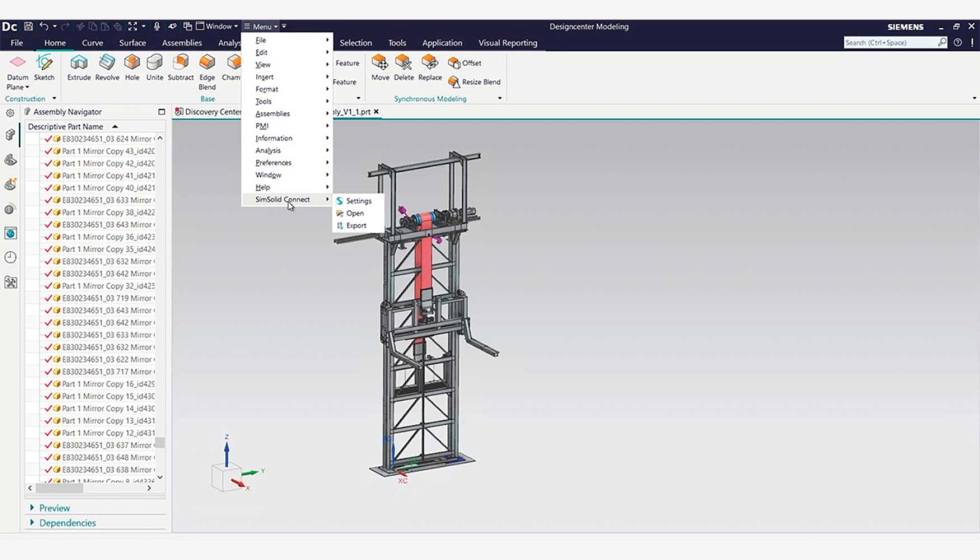Click the Settings icon in SimSolid Connect submenu
This screenshot has height=560, width=980.
(339, 201)
